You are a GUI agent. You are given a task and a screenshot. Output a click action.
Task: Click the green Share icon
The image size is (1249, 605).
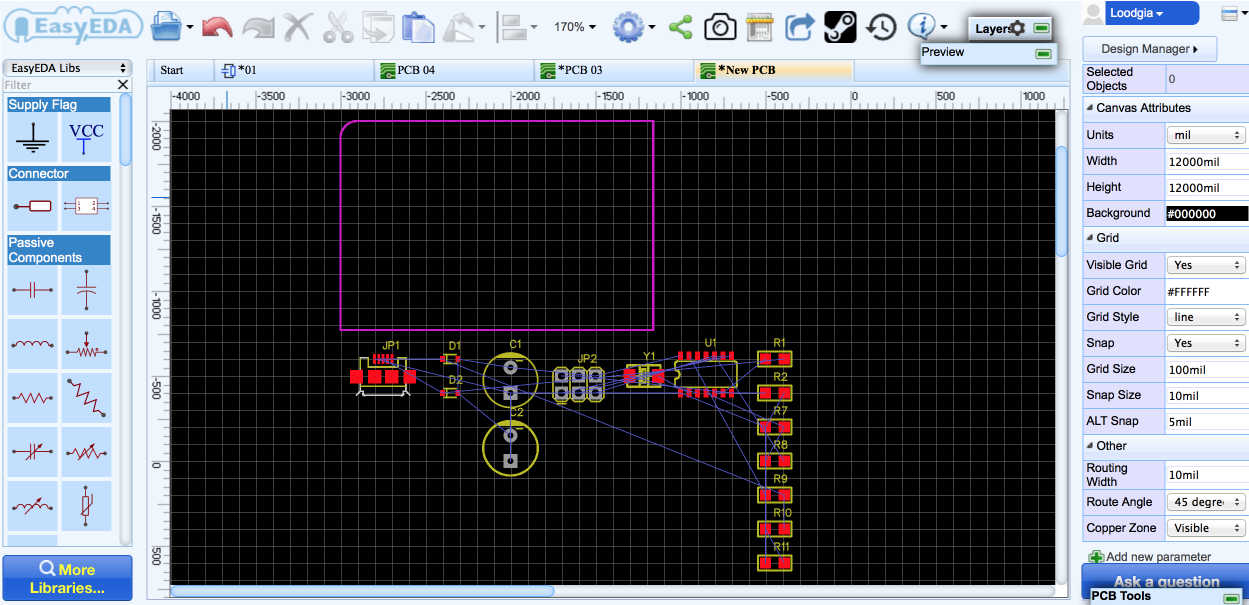pyautogui.click(x=681, y=27)
